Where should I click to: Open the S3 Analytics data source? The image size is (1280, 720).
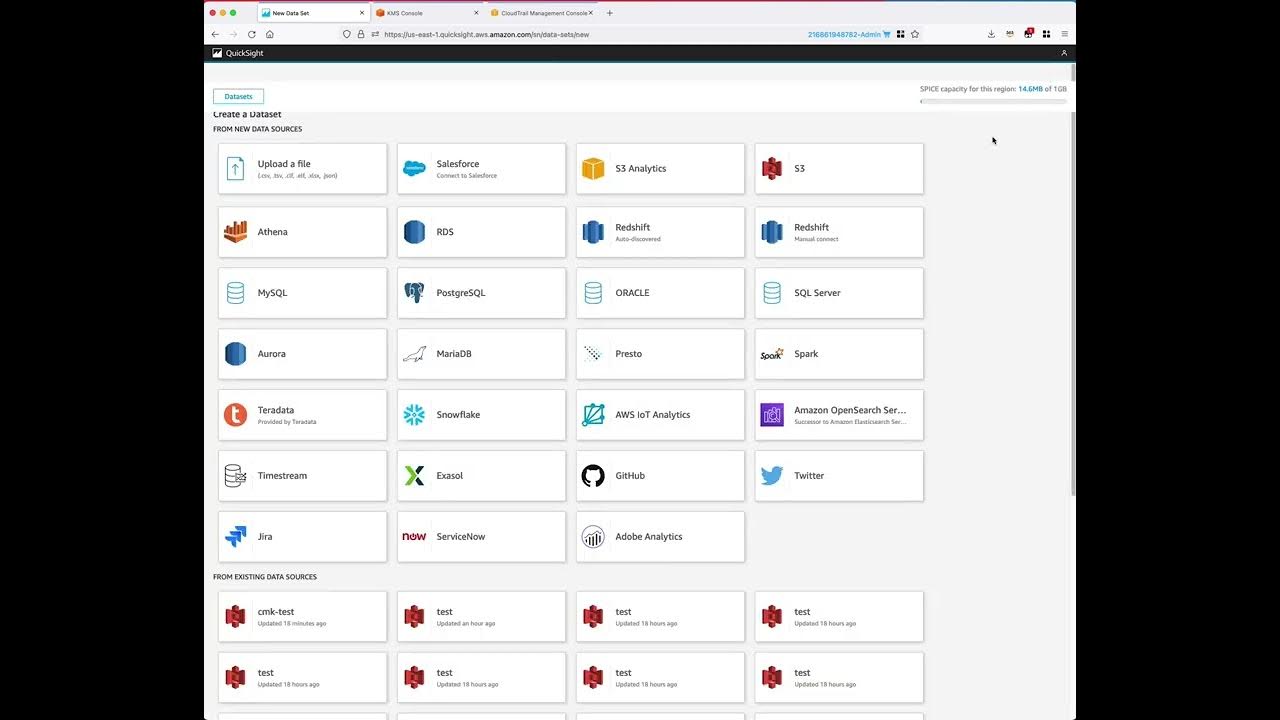[660, 169]
